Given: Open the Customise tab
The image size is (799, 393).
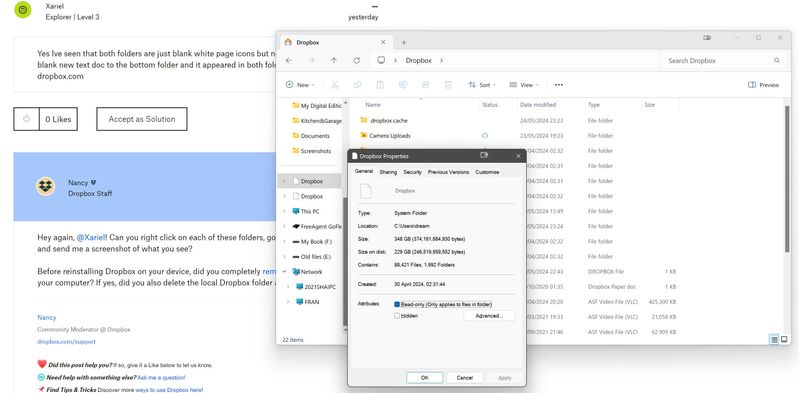Looking at the screenshot, I should [487, 172].
